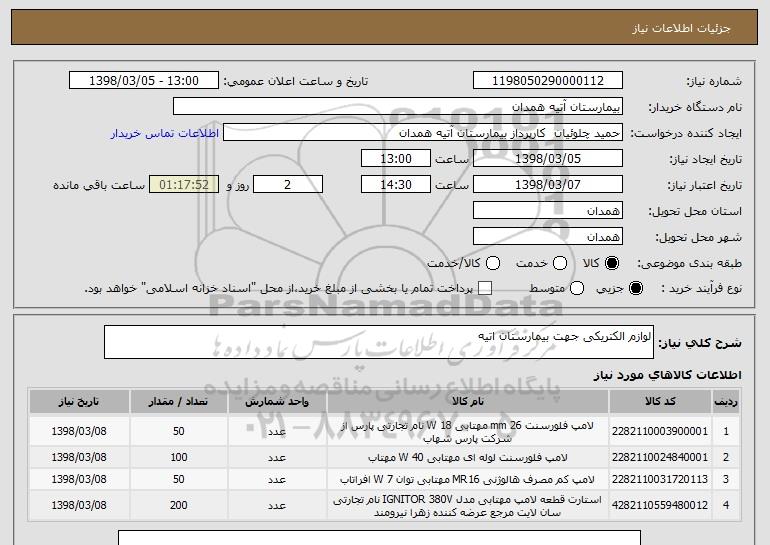Click the اطلاعات کالاهای مورد نیاز heading
The width and height of the screenshot is (770, 545).
(667, 375)
